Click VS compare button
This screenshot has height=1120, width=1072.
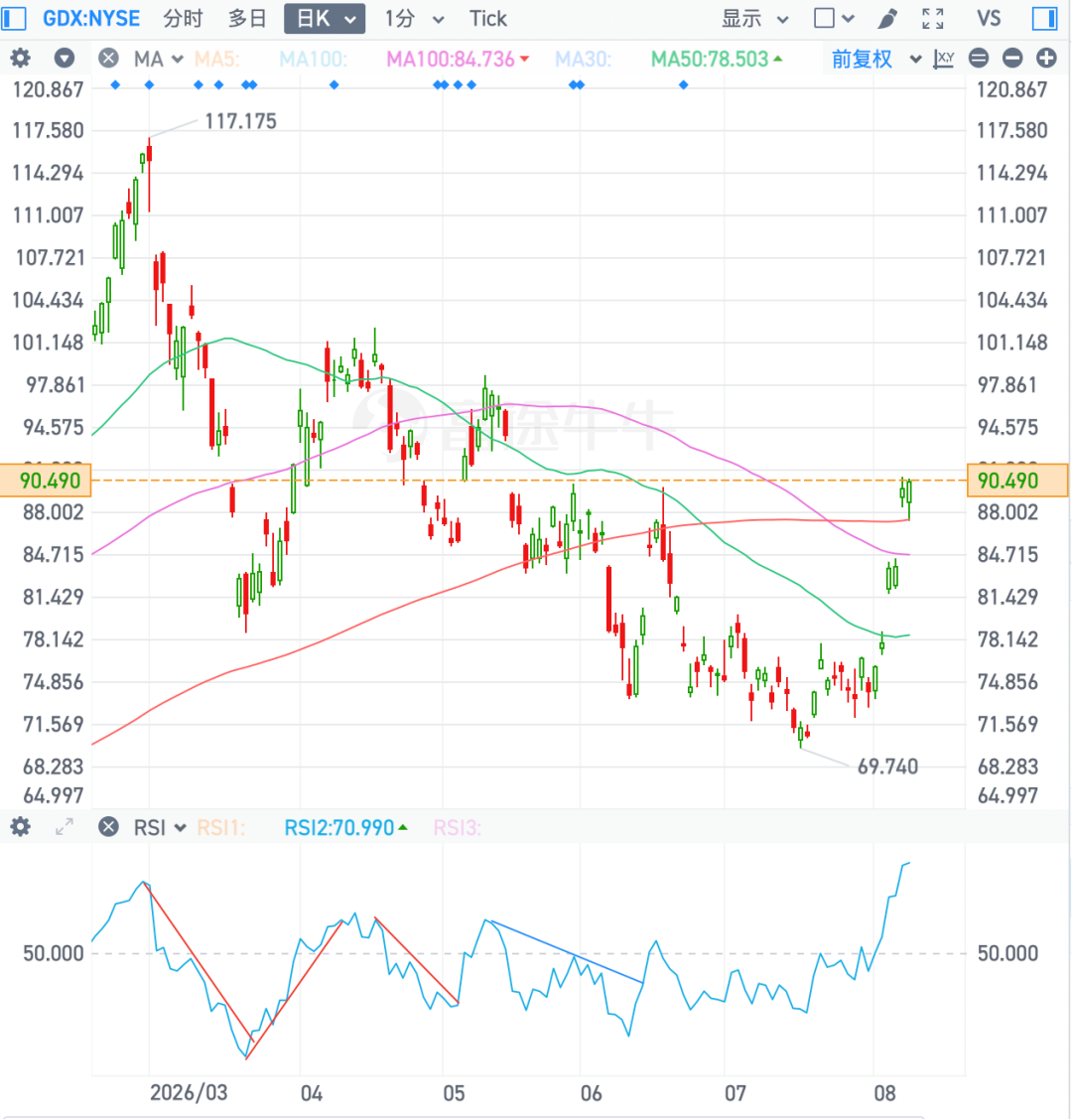click(x=989, y=19)
